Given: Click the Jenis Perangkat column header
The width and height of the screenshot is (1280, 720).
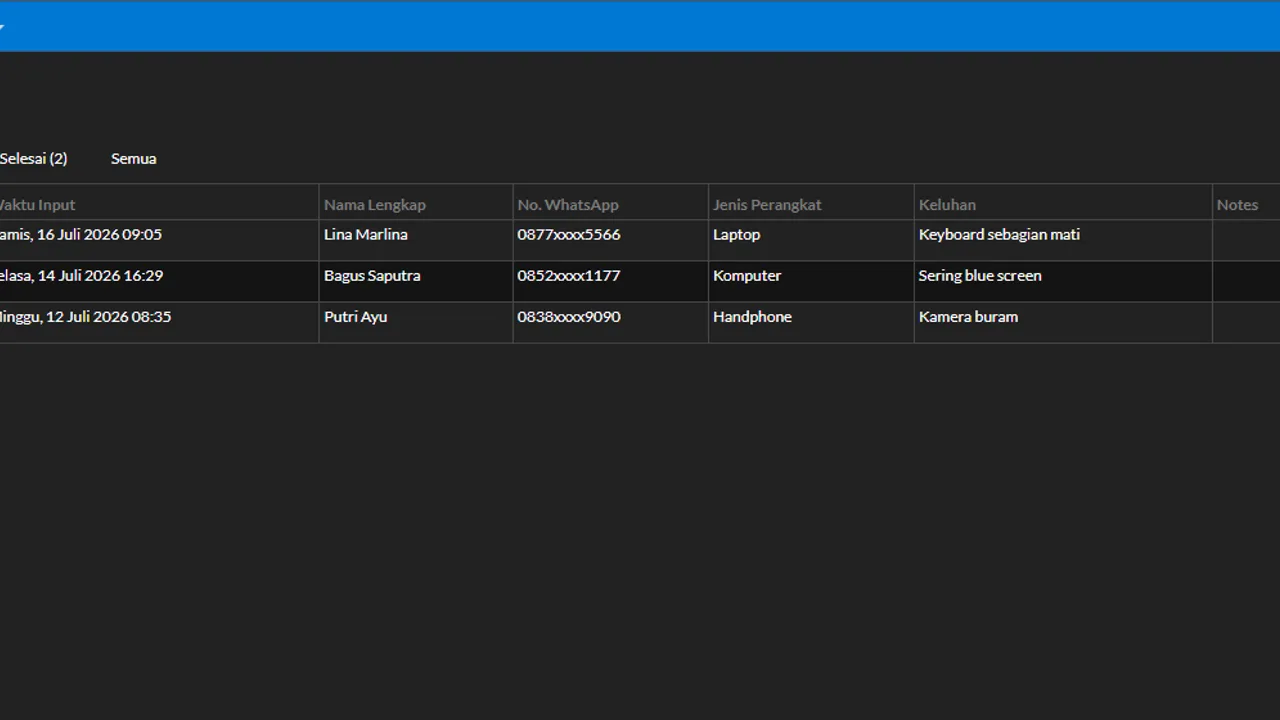Looking at the screenshot, I should [767, 204].
